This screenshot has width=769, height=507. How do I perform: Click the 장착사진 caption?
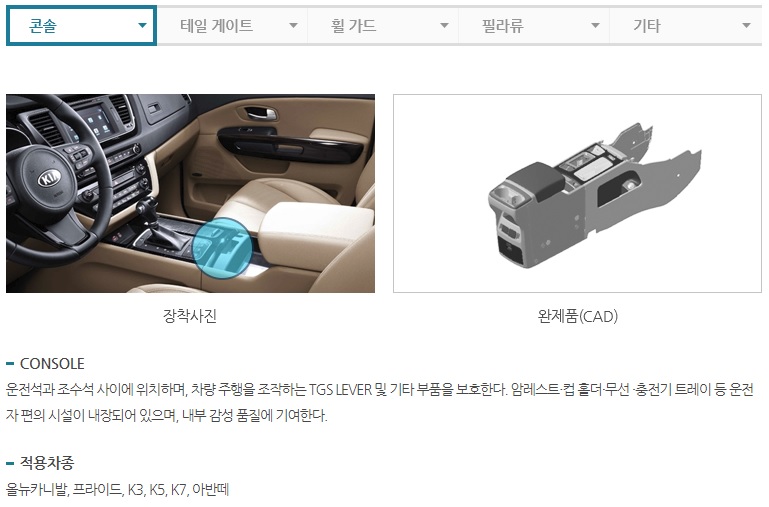(190, 316)
